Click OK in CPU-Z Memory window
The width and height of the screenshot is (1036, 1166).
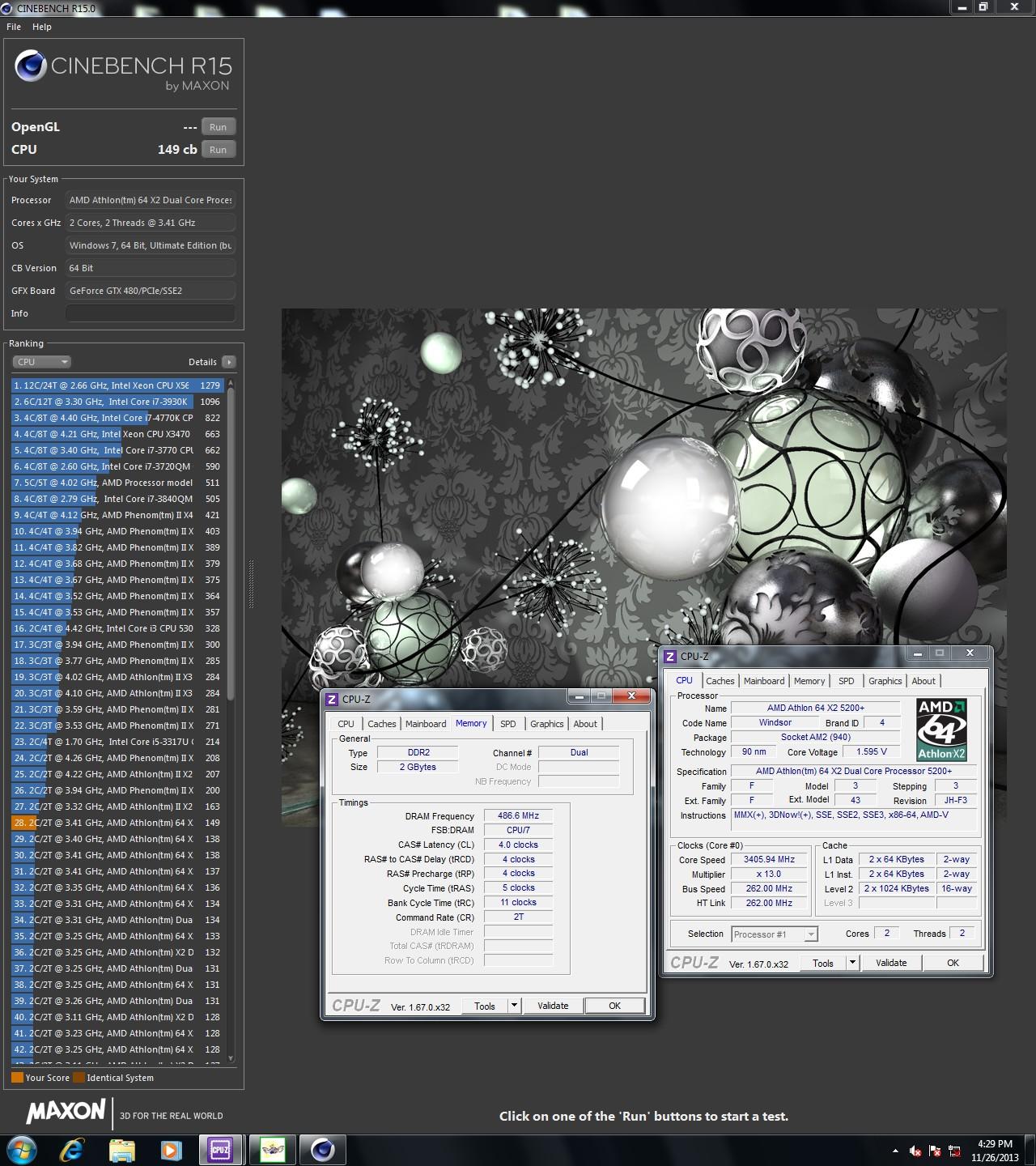click(x=614, y=1006)
